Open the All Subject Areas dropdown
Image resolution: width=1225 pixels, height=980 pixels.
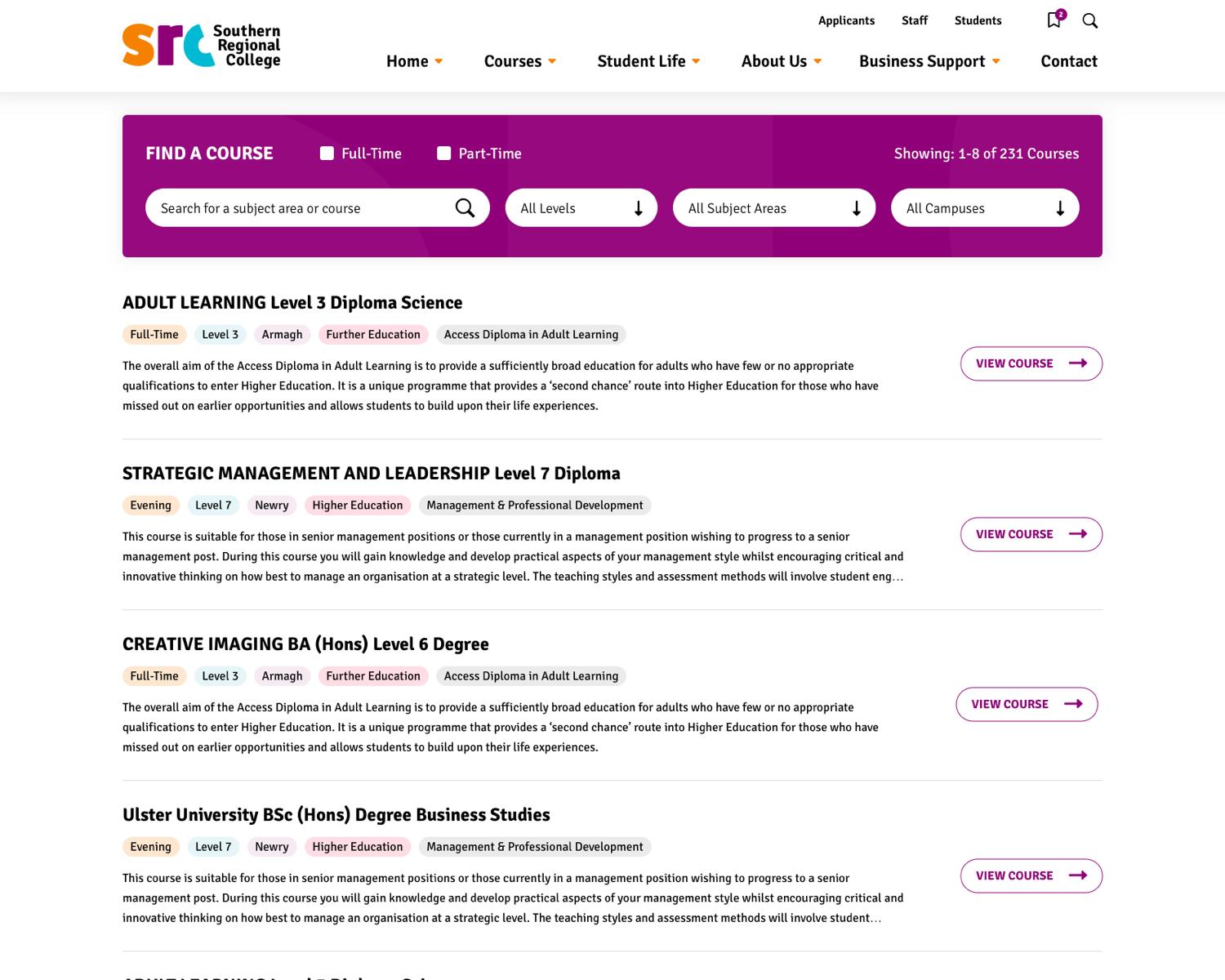[774, 207]
